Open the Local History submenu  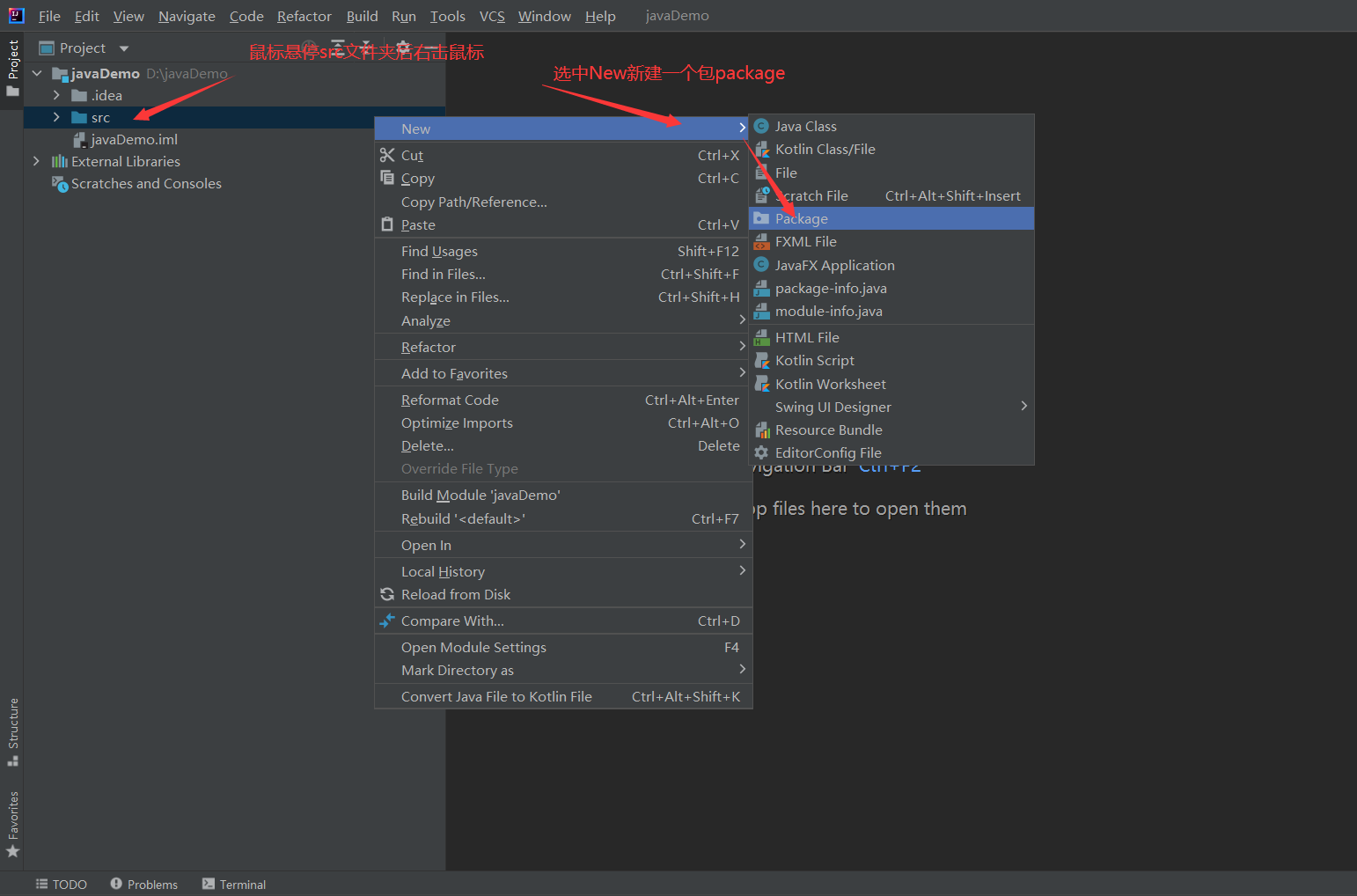coord(563,571)
